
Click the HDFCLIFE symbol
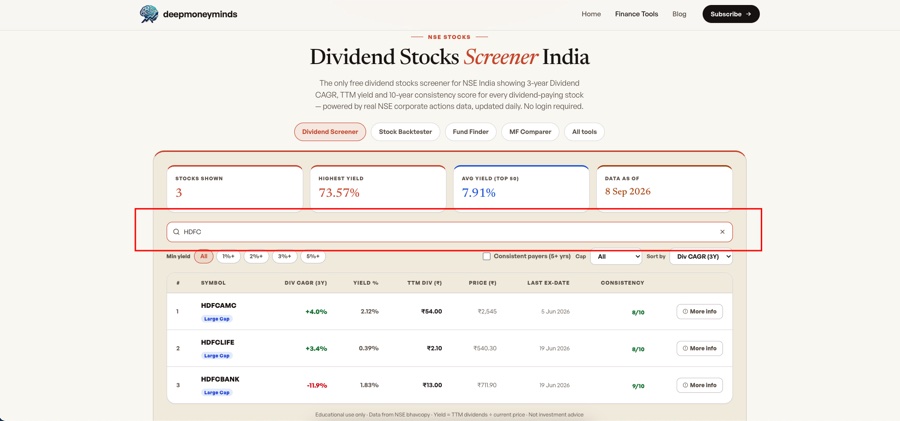[218, 342]
